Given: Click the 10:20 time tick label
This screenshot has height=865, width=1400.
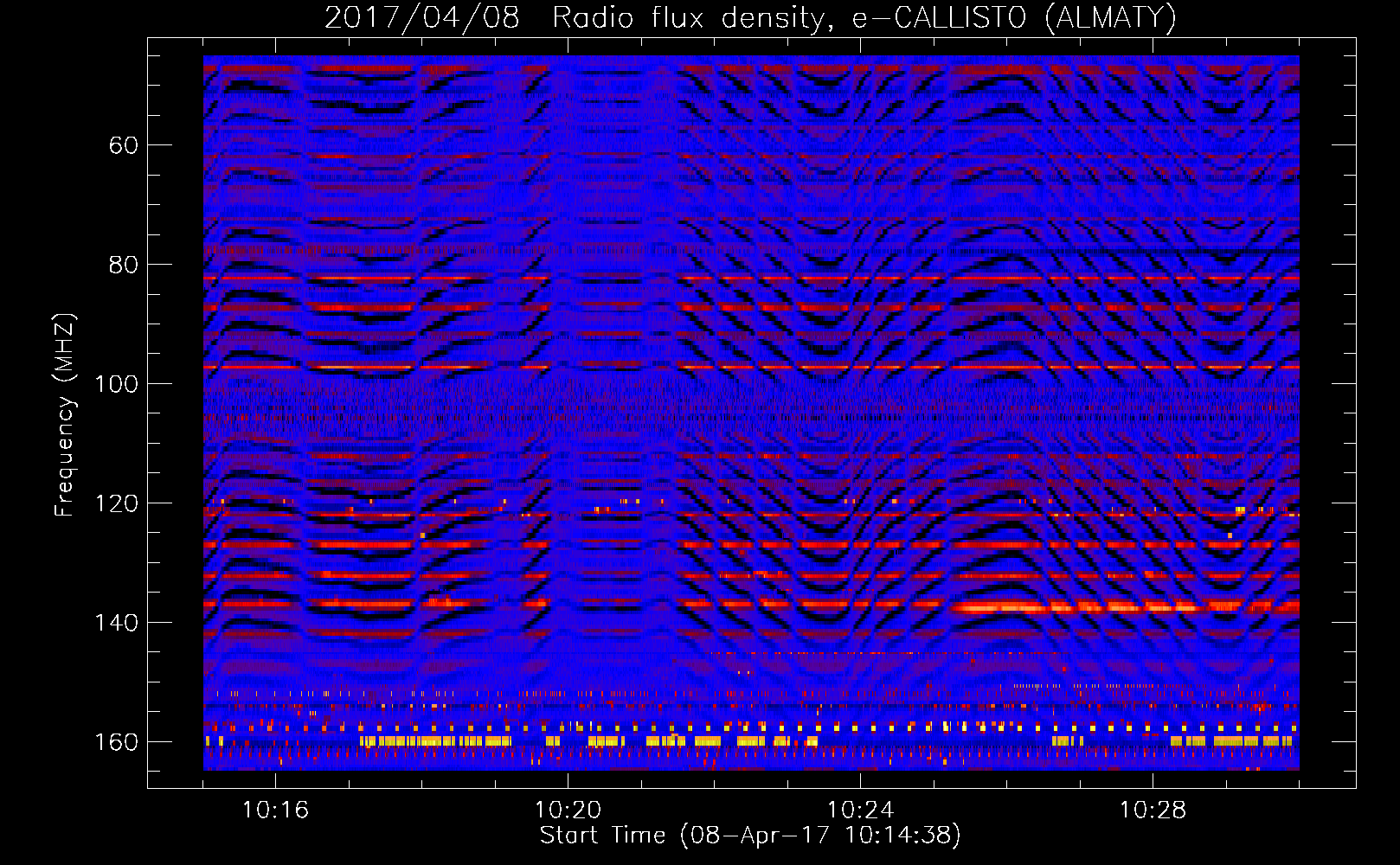Looking at the screenshot, I should [568, 811].
